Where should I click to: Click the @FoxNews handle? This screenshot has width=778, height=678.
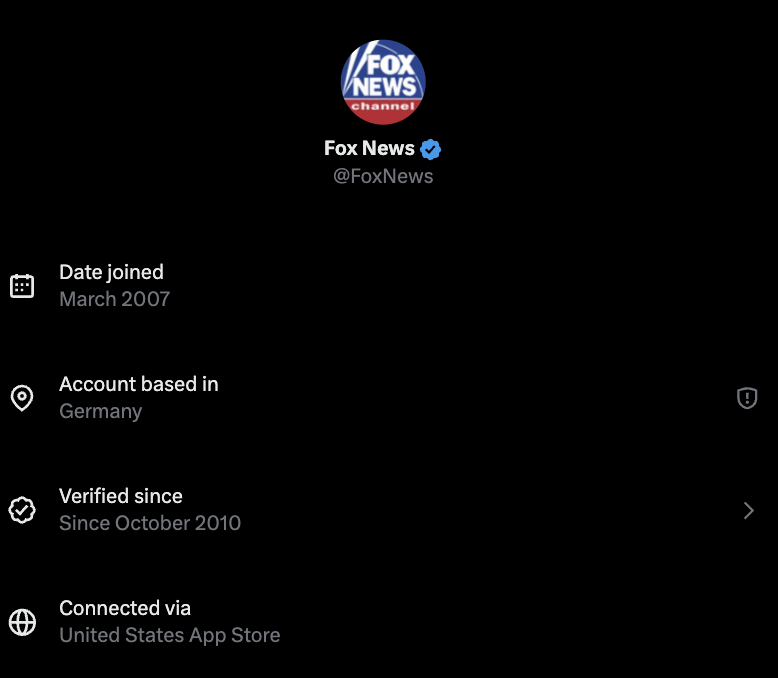click(383, 176)
